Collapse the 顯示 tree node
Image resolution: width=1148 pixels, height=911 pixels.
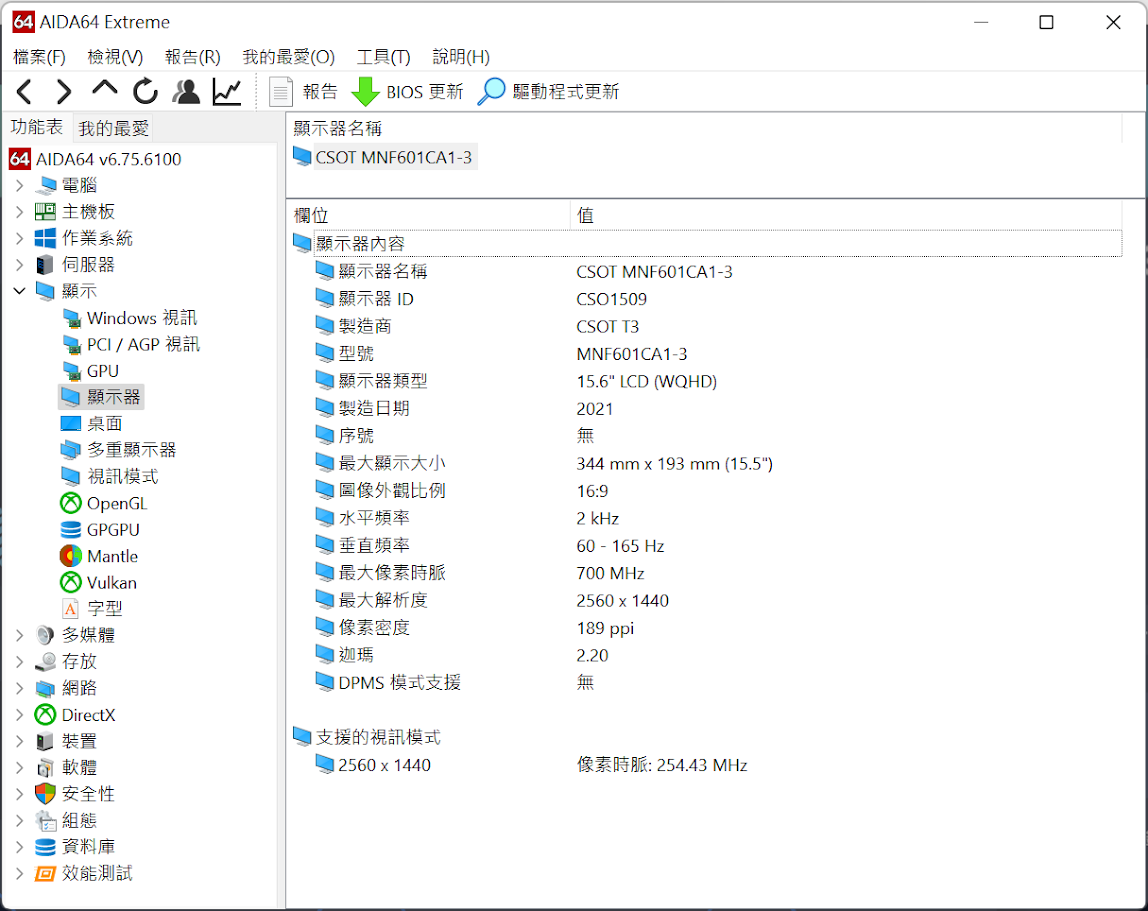click(20, 291)
